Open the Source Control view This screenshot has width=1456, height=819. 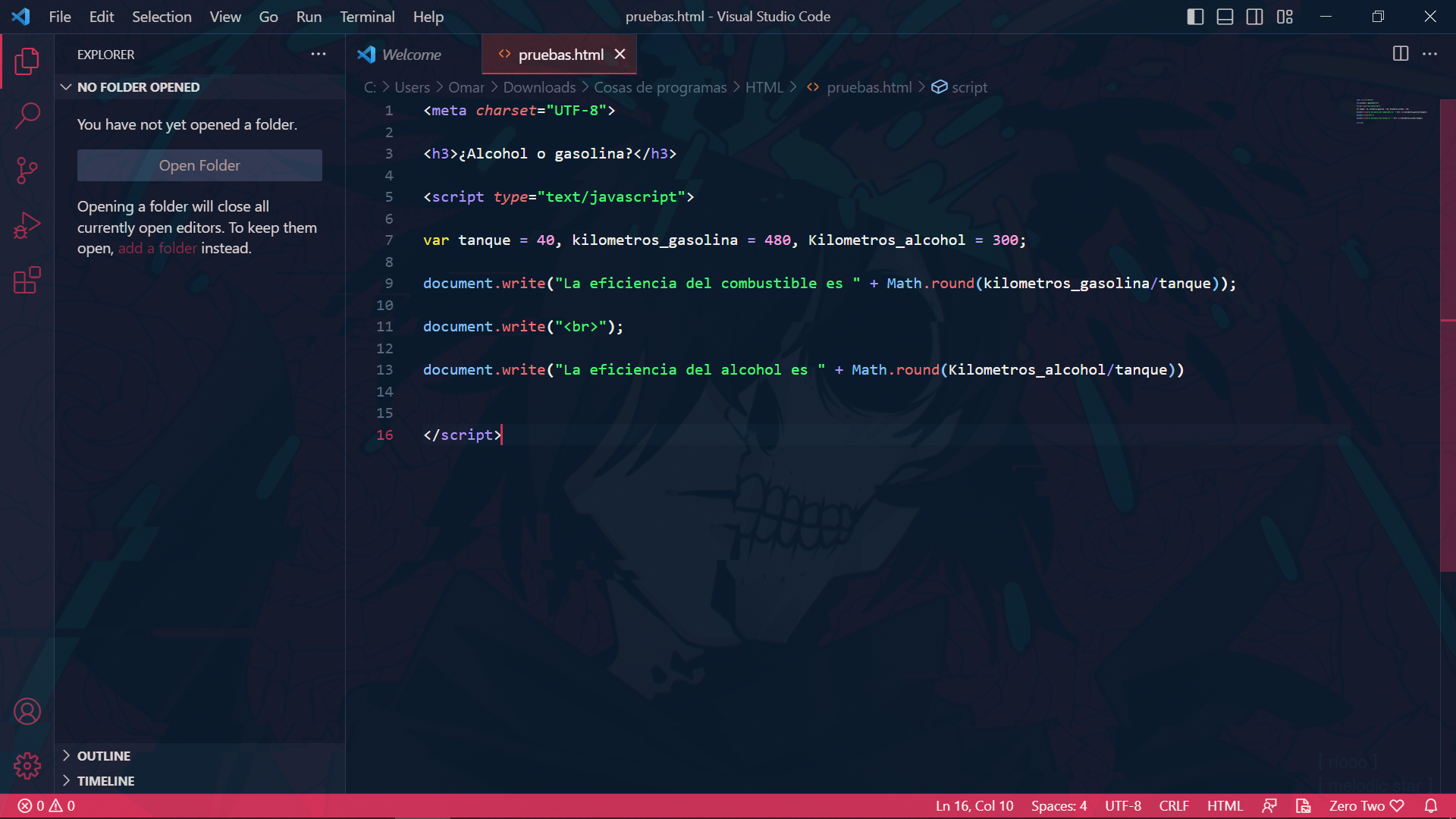[x=27, y=171]
